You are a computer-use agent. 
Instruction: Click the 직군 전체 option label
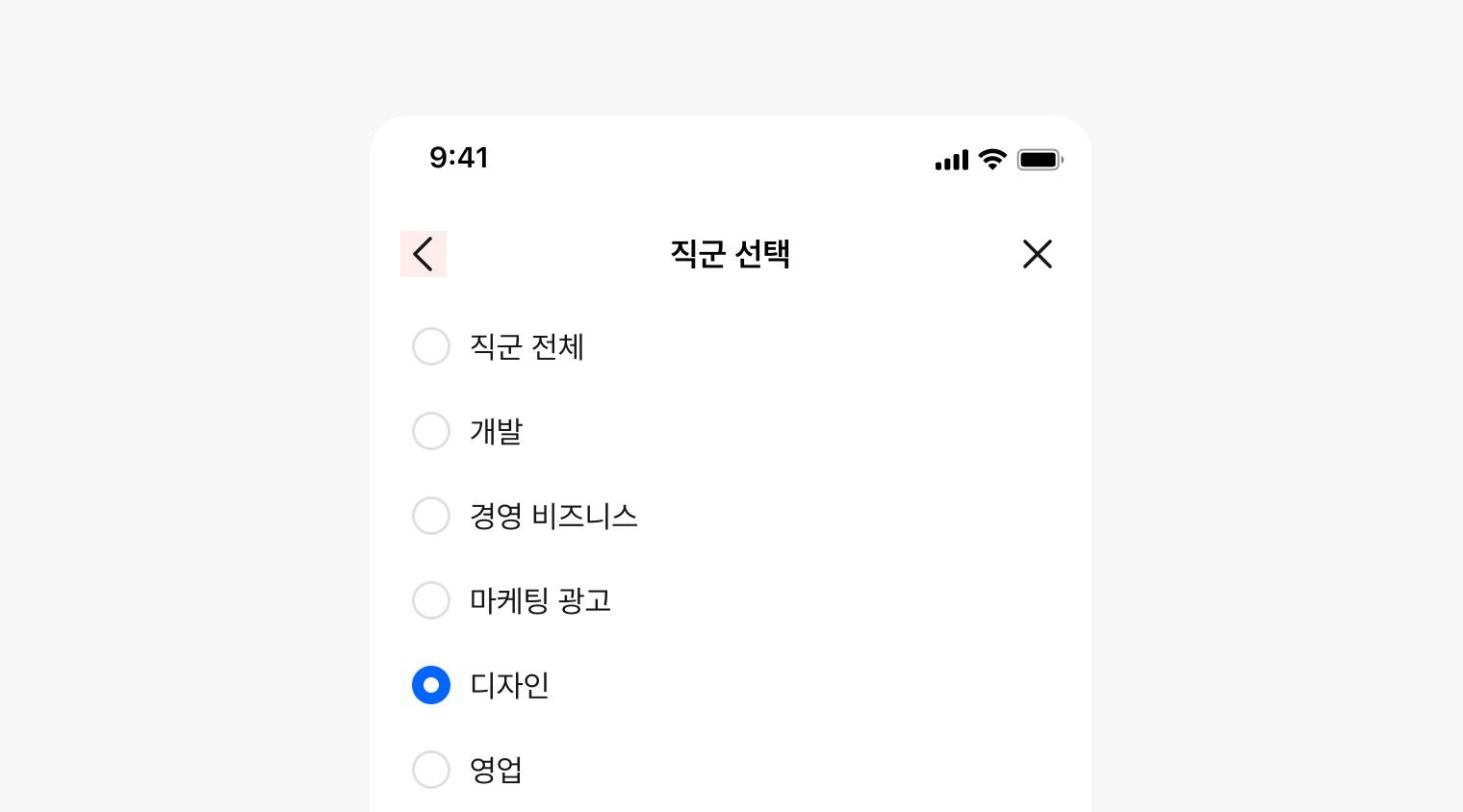526,346
